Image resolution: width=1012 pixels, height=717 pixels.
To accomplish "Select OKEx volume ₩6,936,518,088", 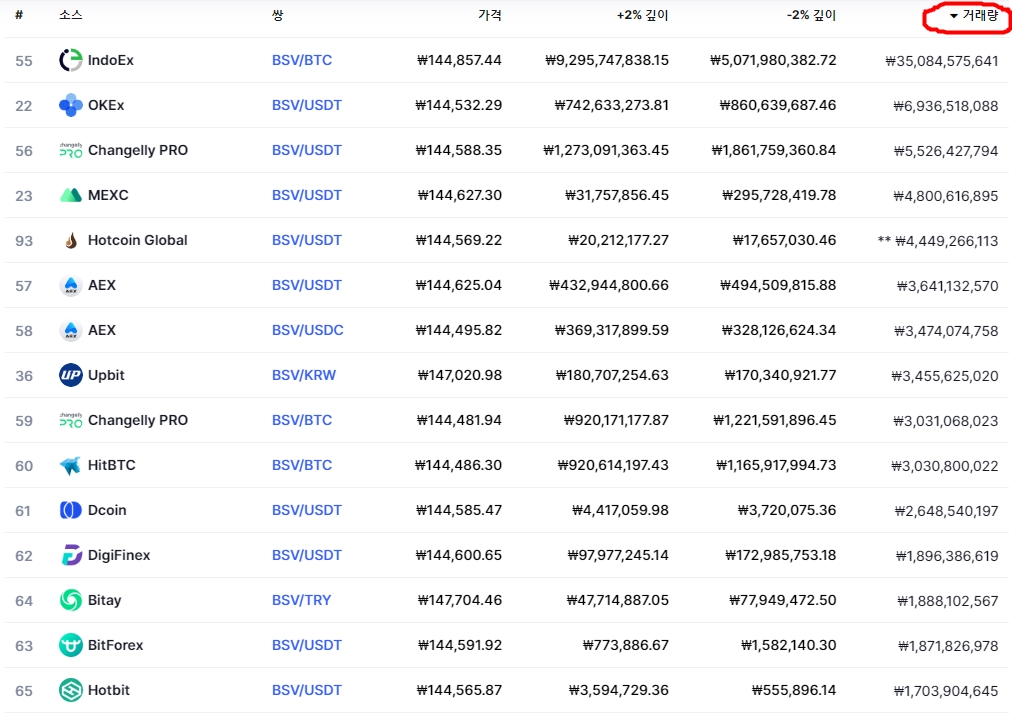I will click(x=946, y=106).
